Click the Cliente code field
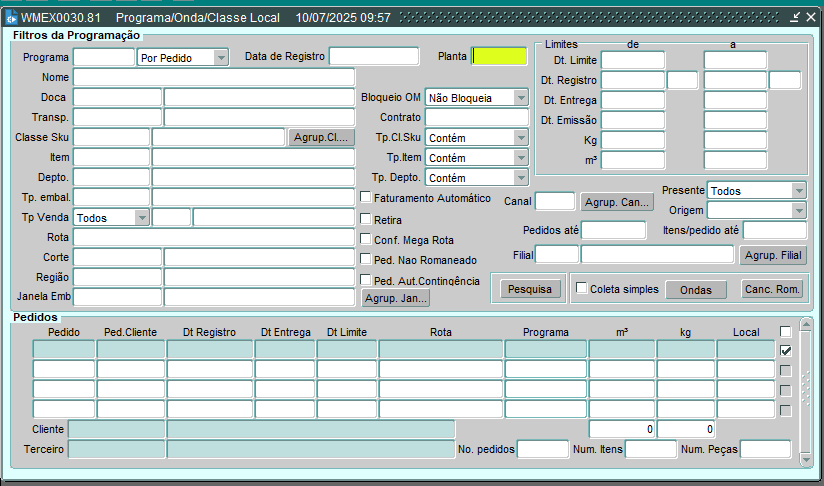Image resolution: width=824 pixels, height=486 pixels. tap(117, 429)
